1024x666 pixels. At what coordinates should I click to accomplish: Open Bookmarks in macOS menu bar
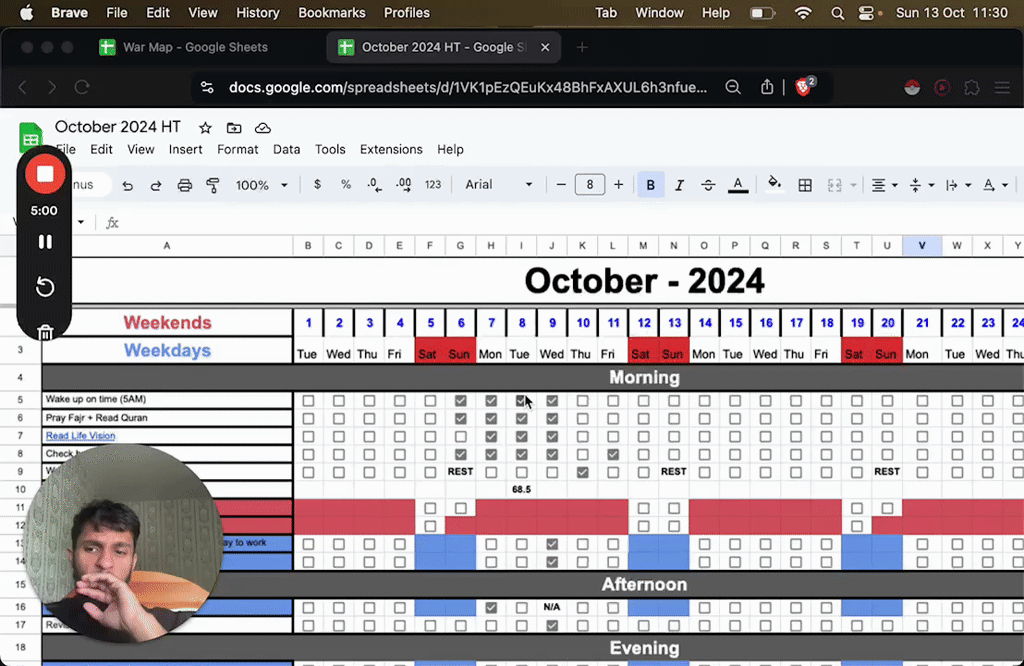[332, 13]
